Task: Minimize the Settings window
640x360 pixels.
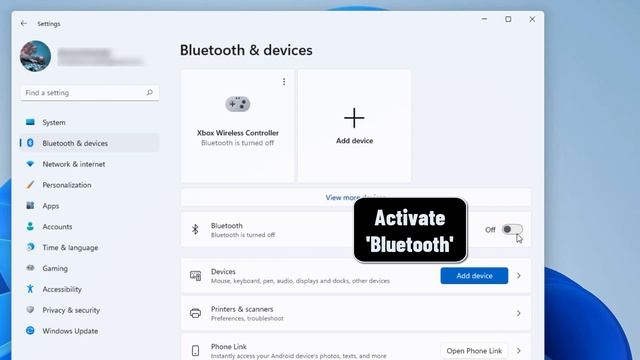Action: (x=484, y=19)
